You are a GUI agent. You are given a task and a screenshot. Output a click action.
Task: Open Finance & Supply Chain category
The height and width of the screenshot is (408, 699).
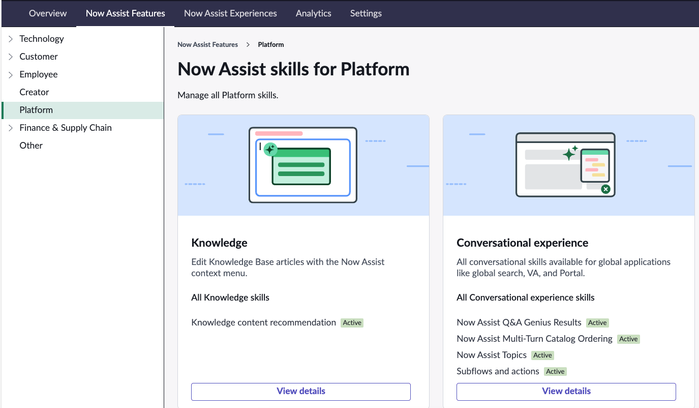coord(66,128)
